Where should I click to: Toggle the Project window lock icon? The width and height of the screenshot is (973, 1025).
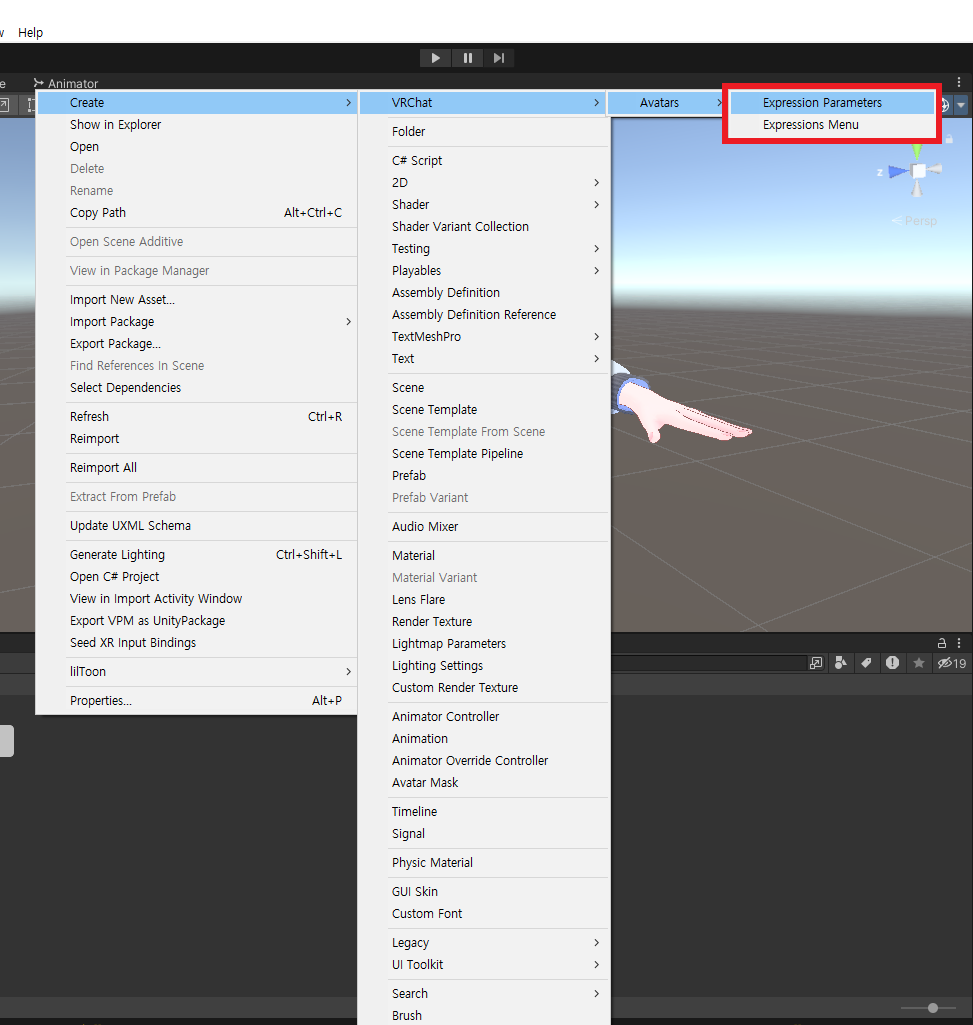(942, 643)
